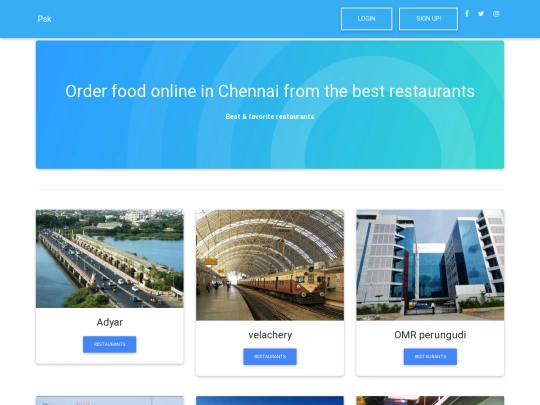Open the partially visible bottom-left location card
Screen dimensions: 540x405
[110, 401]
